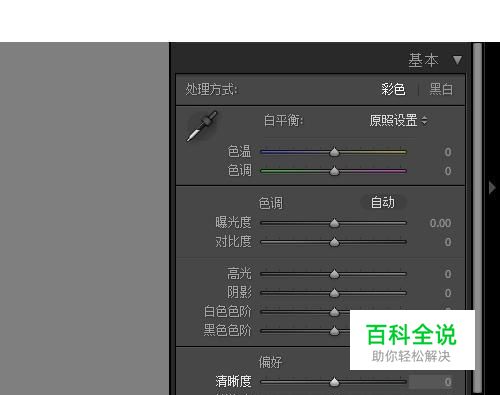500x395 pixels.
Task: Click the 曝光度 label
Action: 233,223
